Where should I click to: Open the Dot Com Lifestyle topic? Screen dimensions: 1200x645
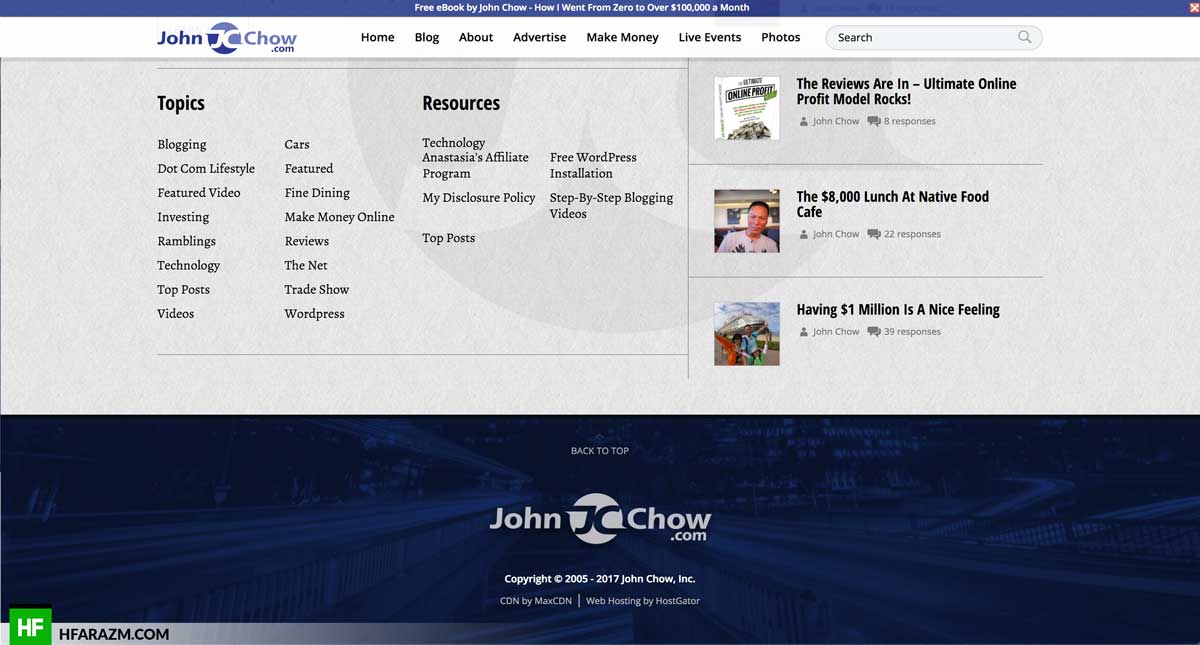point(206,168)
